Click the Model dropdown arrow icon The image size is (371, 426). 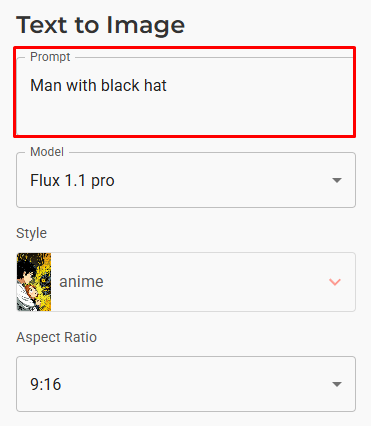pos(337,180)
